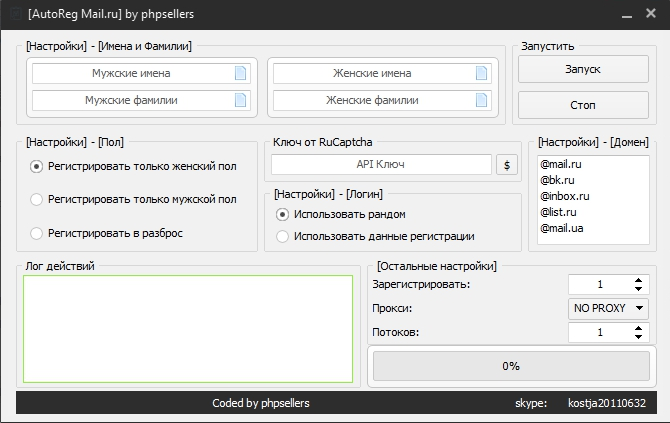Select @bk.ru in the domain list

point(558,179)
